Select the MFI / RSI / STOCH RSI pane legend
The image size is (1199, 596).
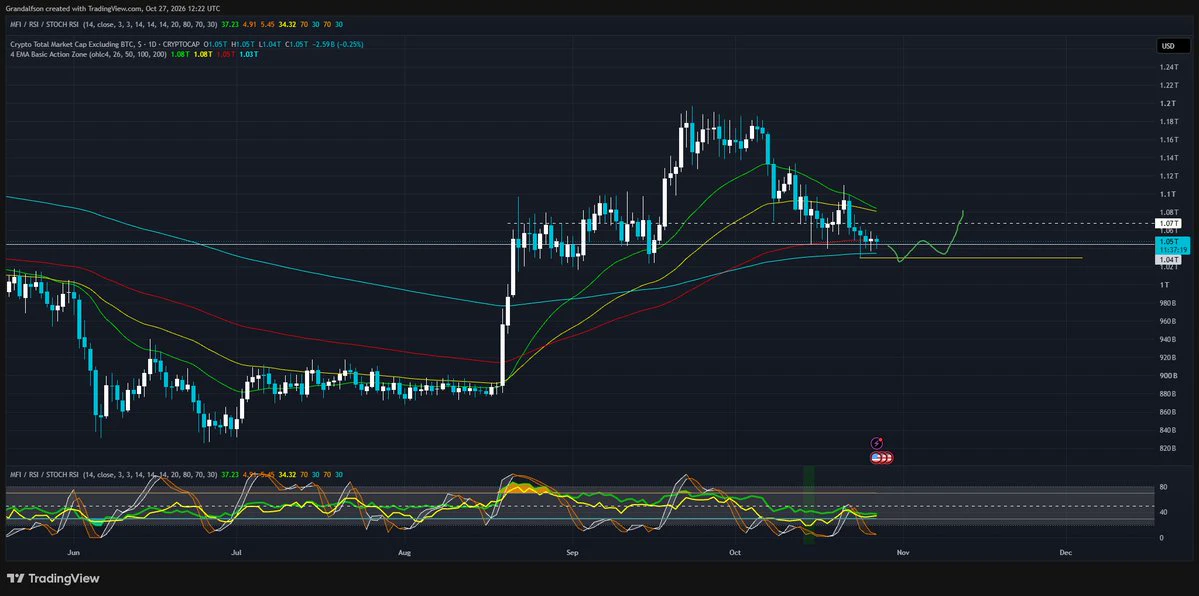[x=44, y=475]
